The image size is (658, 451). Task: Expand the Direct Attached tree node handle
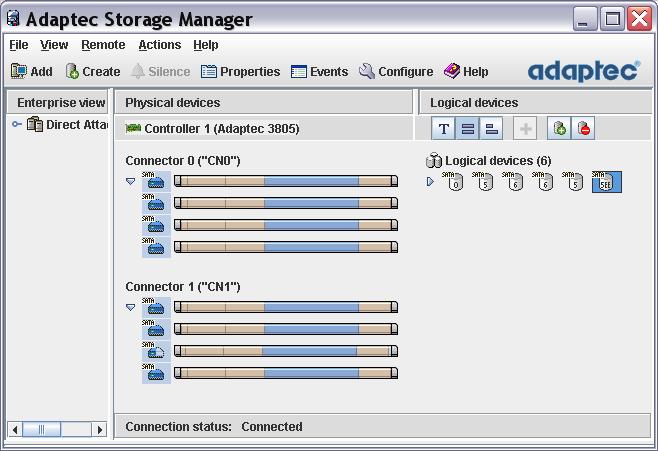(x=16, y=124)
